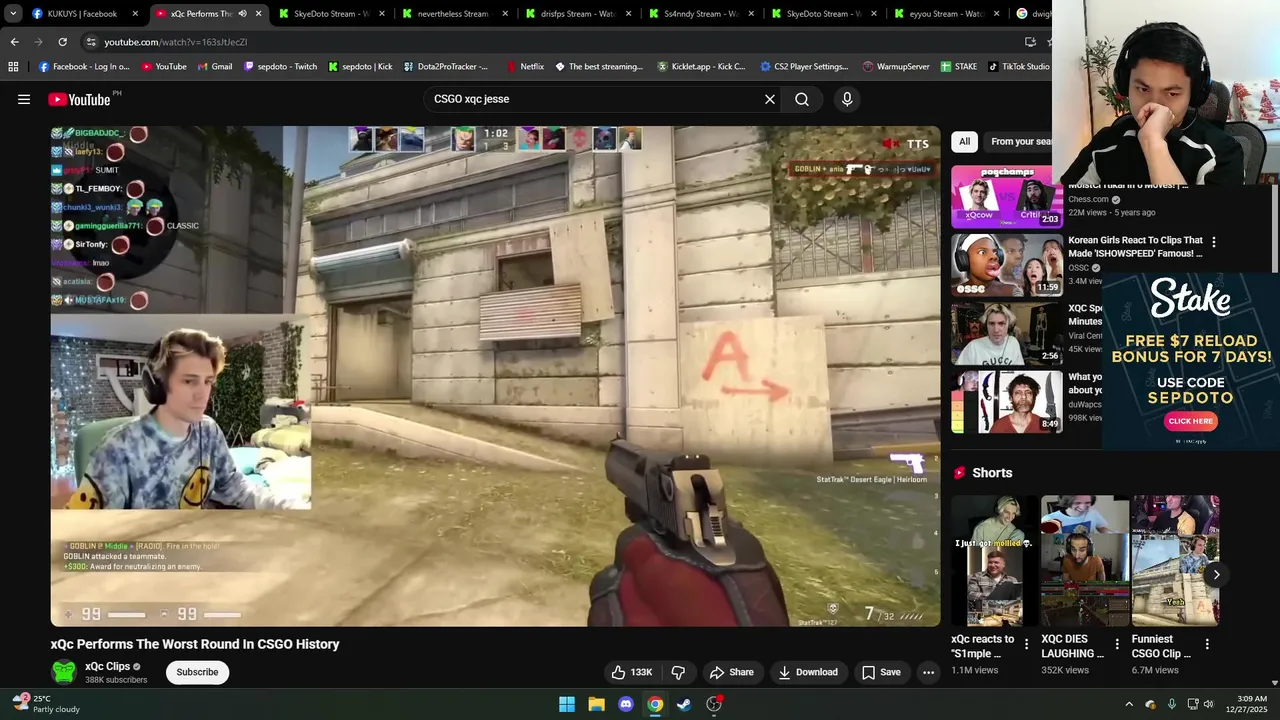Open Steam from taskbar

coord(684,704)
